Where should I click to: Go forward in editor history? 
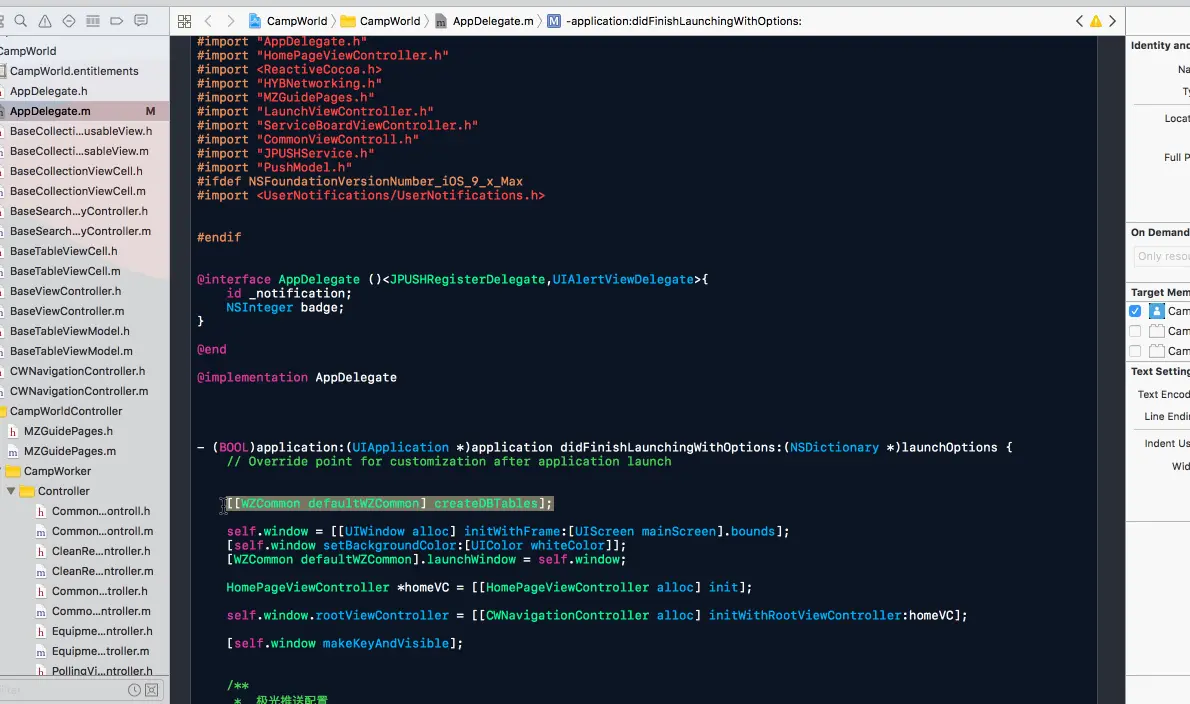[x=231, y=21]
